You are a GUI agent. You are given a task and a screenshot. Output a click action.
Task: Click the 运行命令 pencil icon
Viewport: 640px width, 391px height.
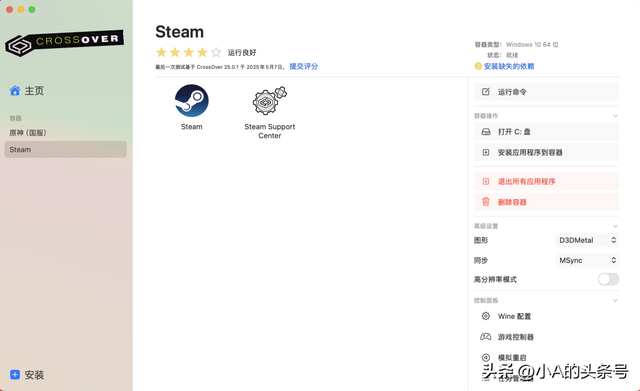486,92
